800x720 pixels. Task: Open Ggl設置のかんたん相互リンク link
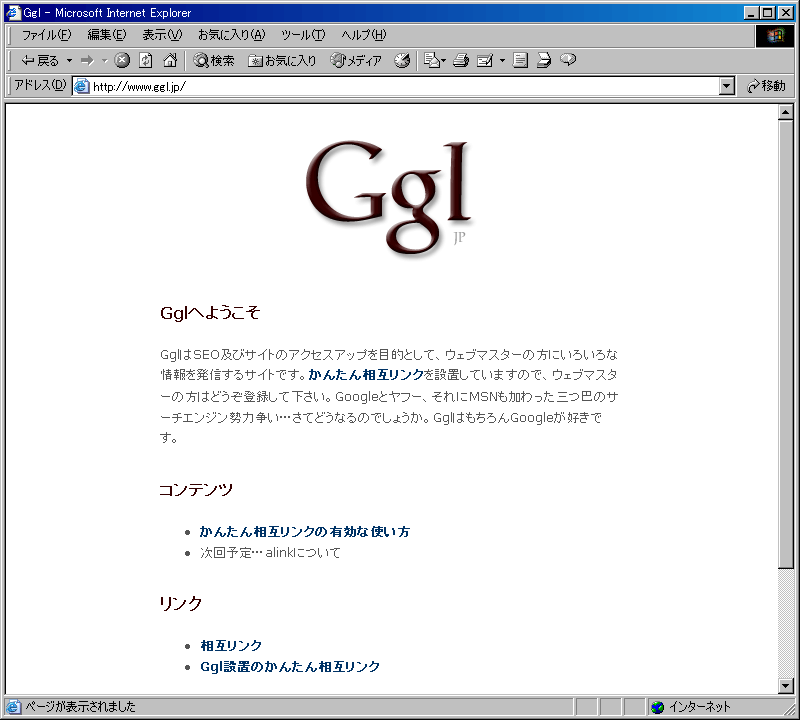(290, 666)
